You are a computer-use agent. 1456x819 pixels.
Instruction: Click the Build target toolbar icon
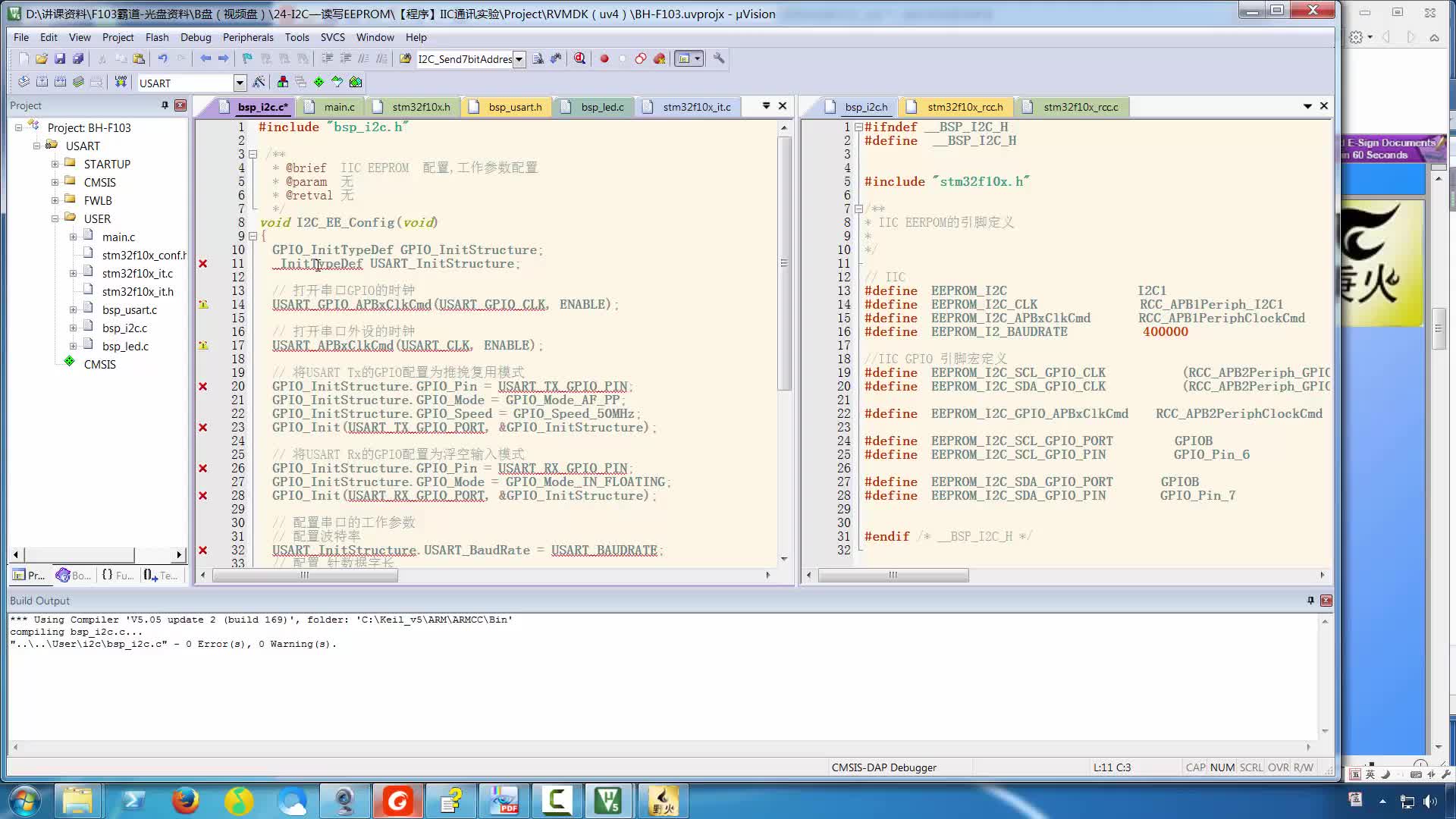pos(42,82)
